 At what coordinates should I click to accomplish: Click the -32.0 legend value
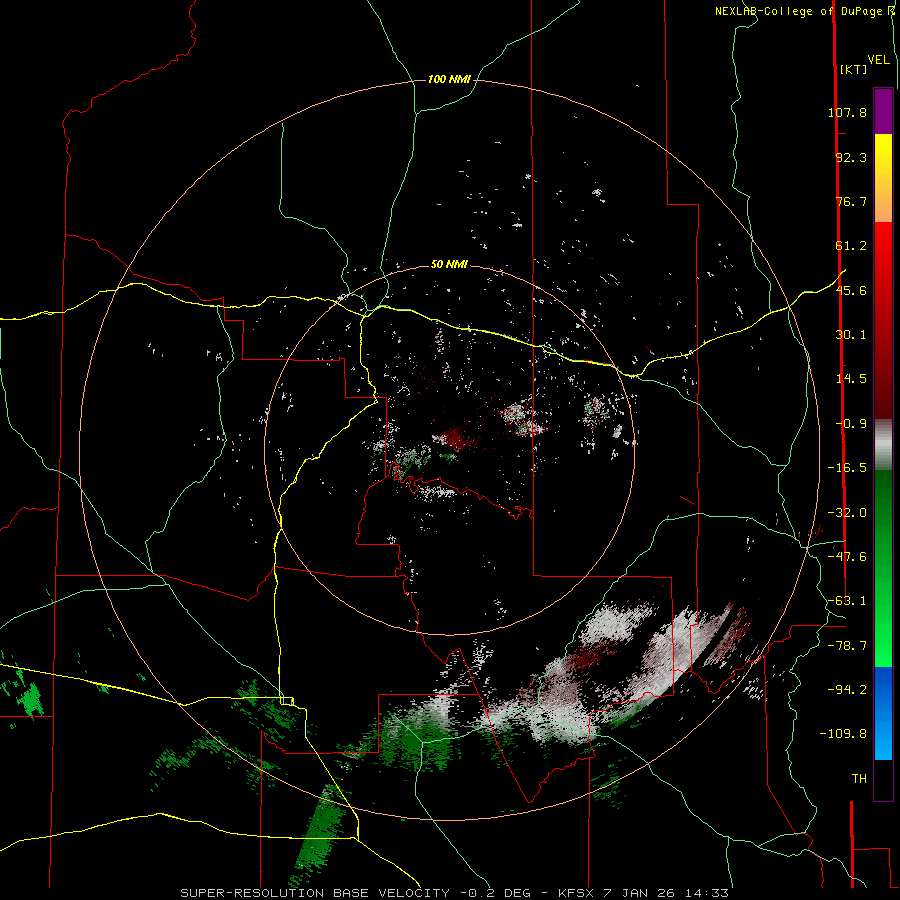(x=847, y=513)
